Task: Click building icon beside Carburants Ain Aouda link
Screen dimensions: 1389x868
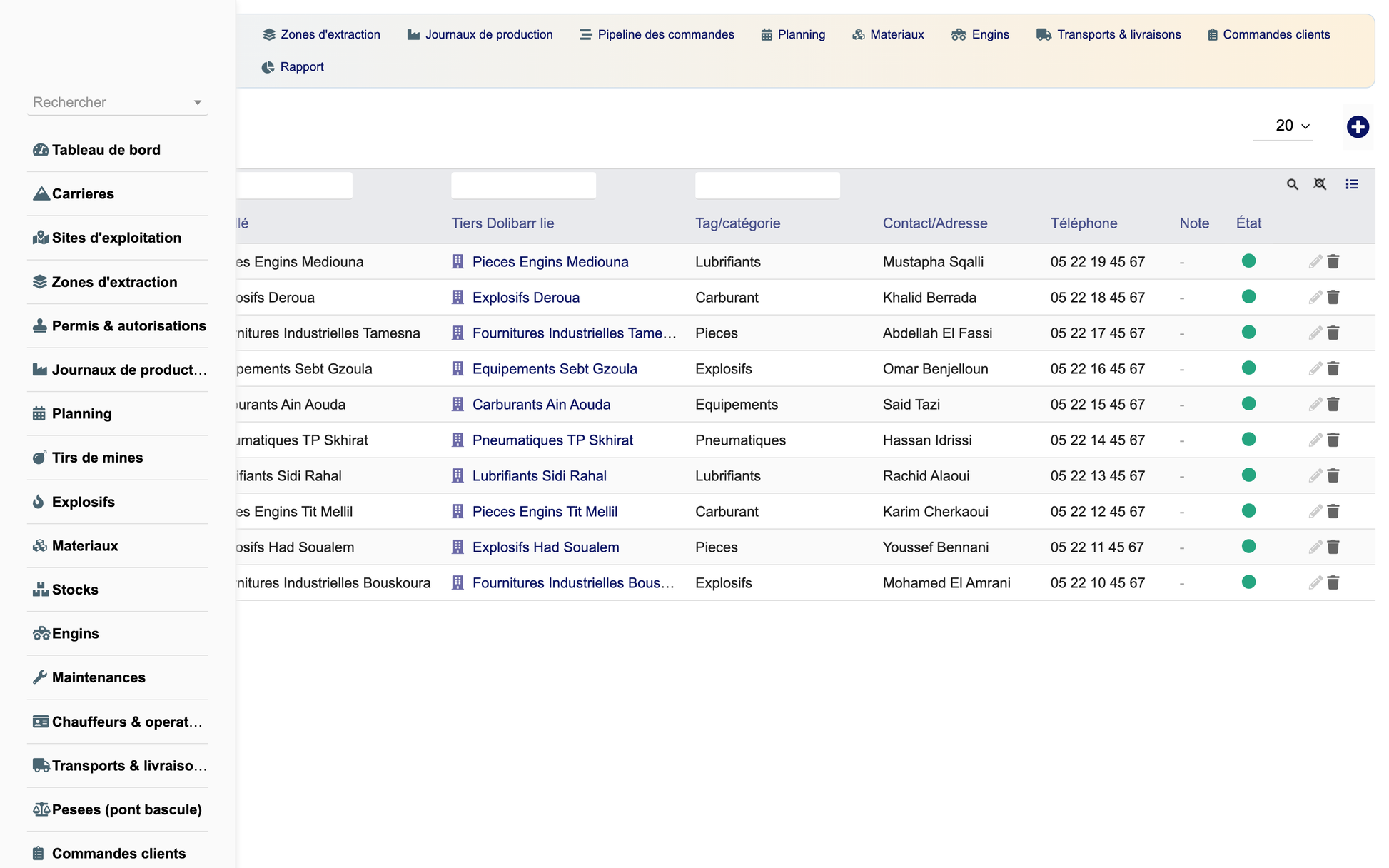Action: pyautogui.click(x=458, y=405)
